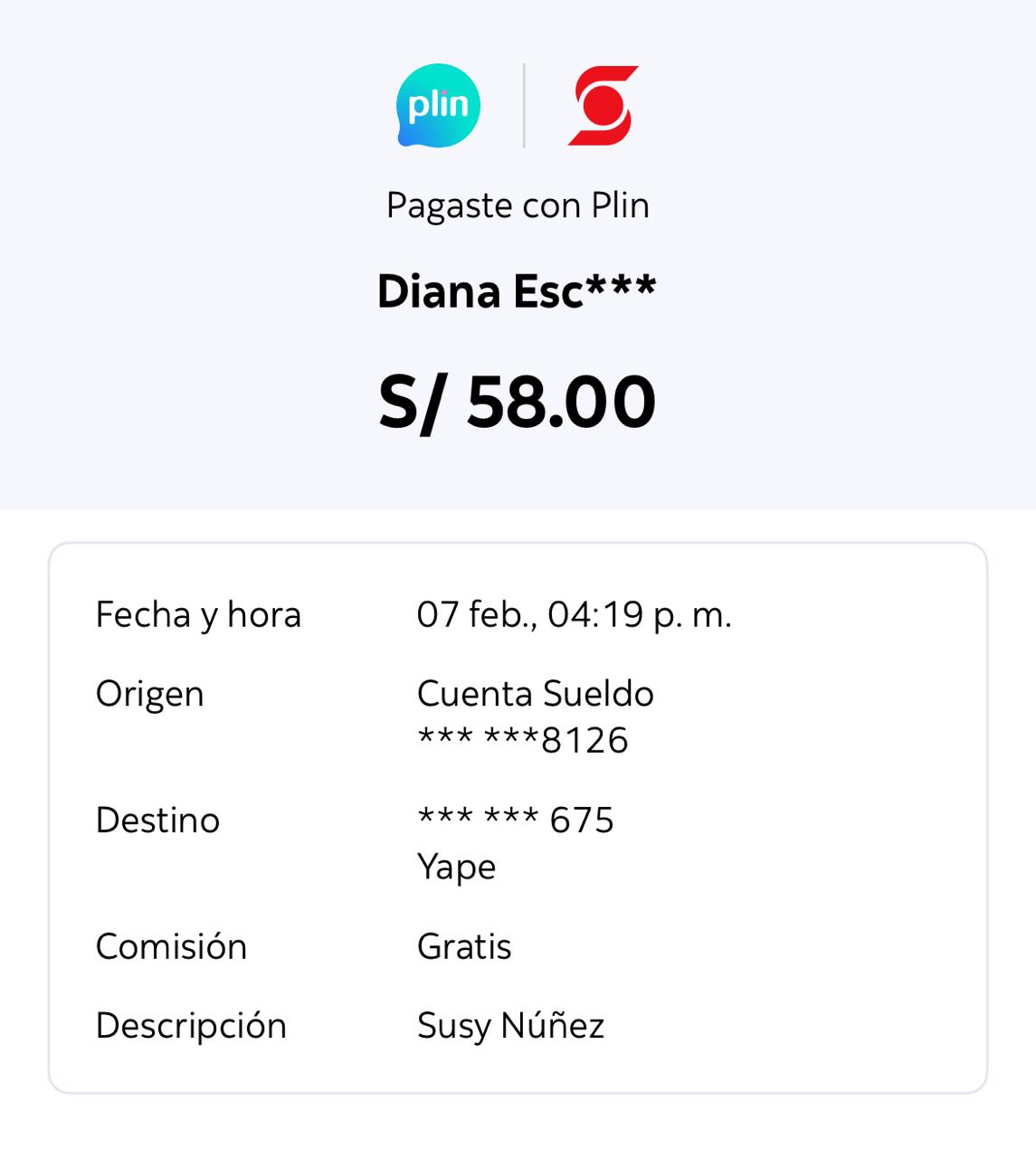Tap the 58.00 amount figure
Image resolution: width=1036 pixels, height=1158 pixels.
click(x=561, y=403)
